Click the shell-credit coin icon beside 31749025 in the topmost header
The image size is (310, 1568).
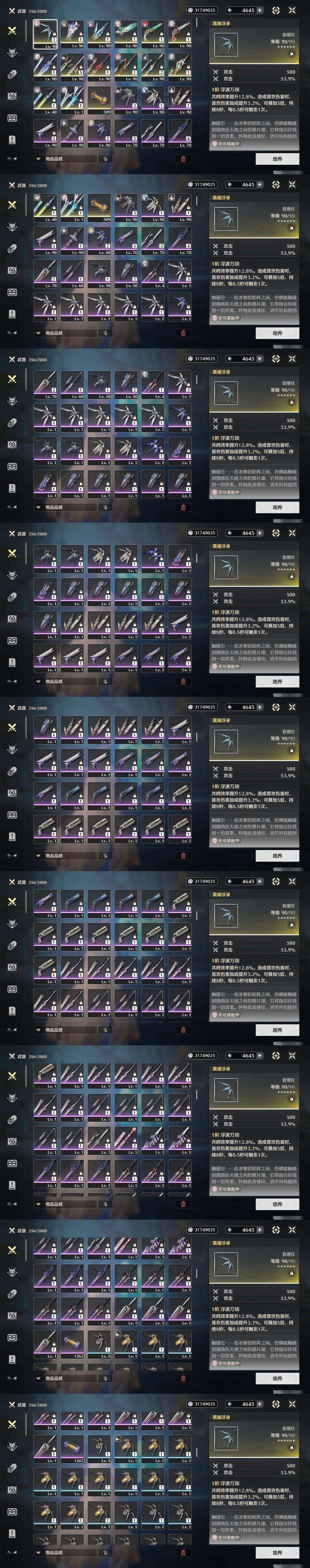tap(191, 10)
